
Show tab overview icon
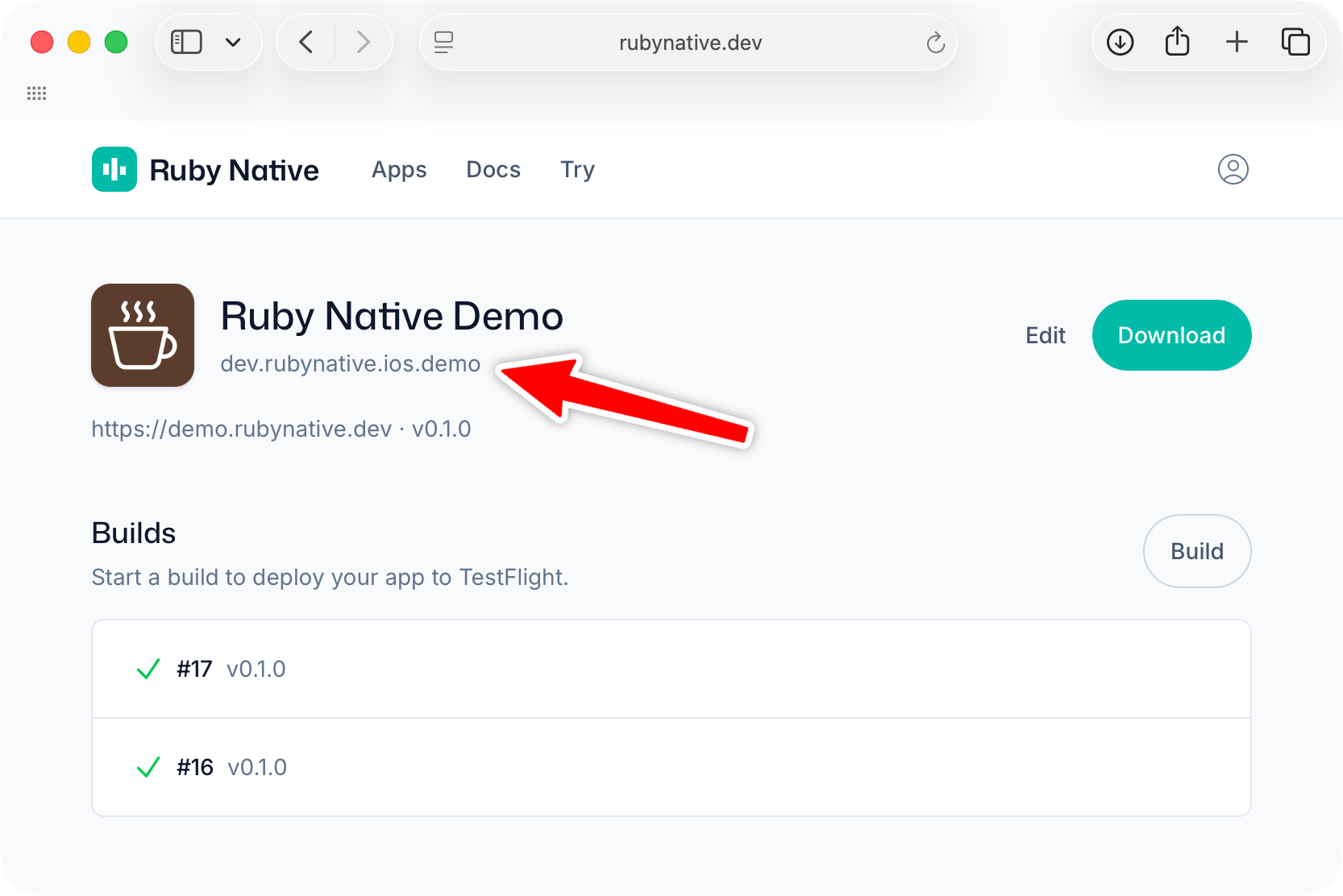tap(1295, 42)
